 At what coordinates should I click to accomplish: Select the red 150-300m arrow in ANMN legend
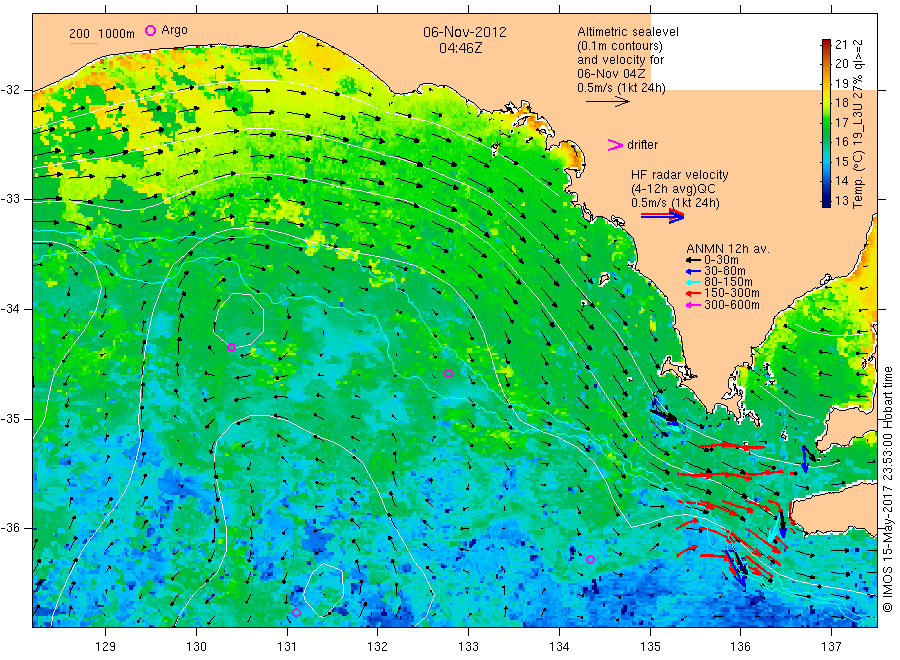coord(693,293)
